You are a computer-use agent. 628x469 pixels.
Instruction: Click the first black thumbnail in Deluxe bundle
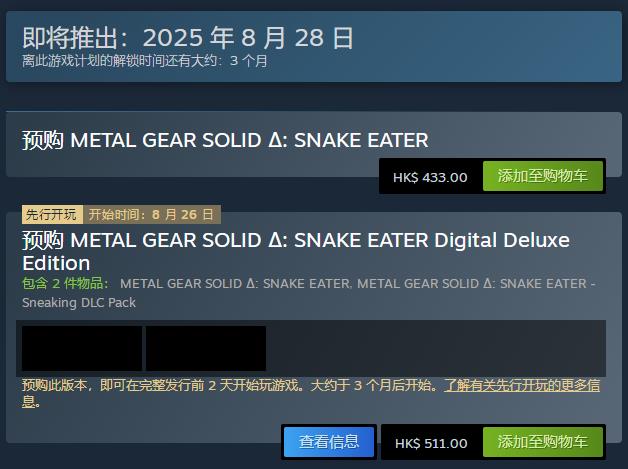82,348
